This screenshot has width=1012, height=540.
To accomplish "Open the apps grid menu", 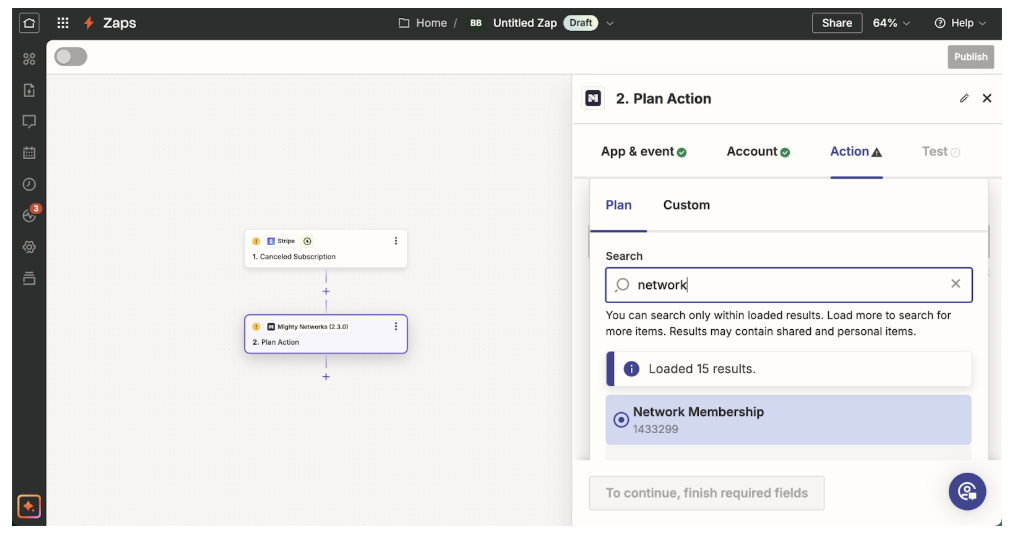I will pos(63,23).
